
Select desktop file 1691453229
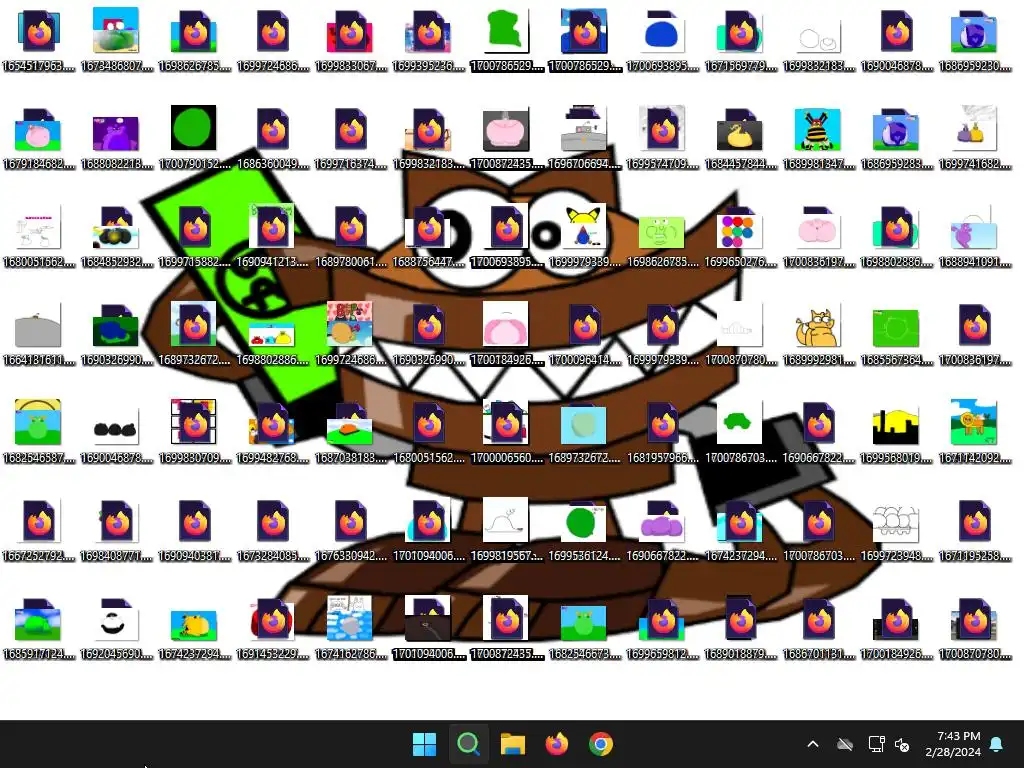coord(272,627)
